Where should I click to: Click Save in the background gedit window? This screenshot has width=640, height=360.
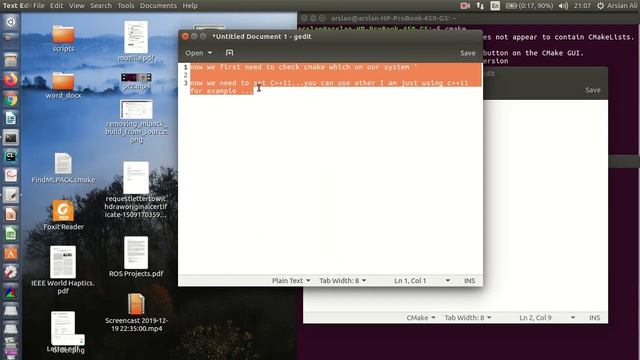pyautogui.click(x=593, y=90)
